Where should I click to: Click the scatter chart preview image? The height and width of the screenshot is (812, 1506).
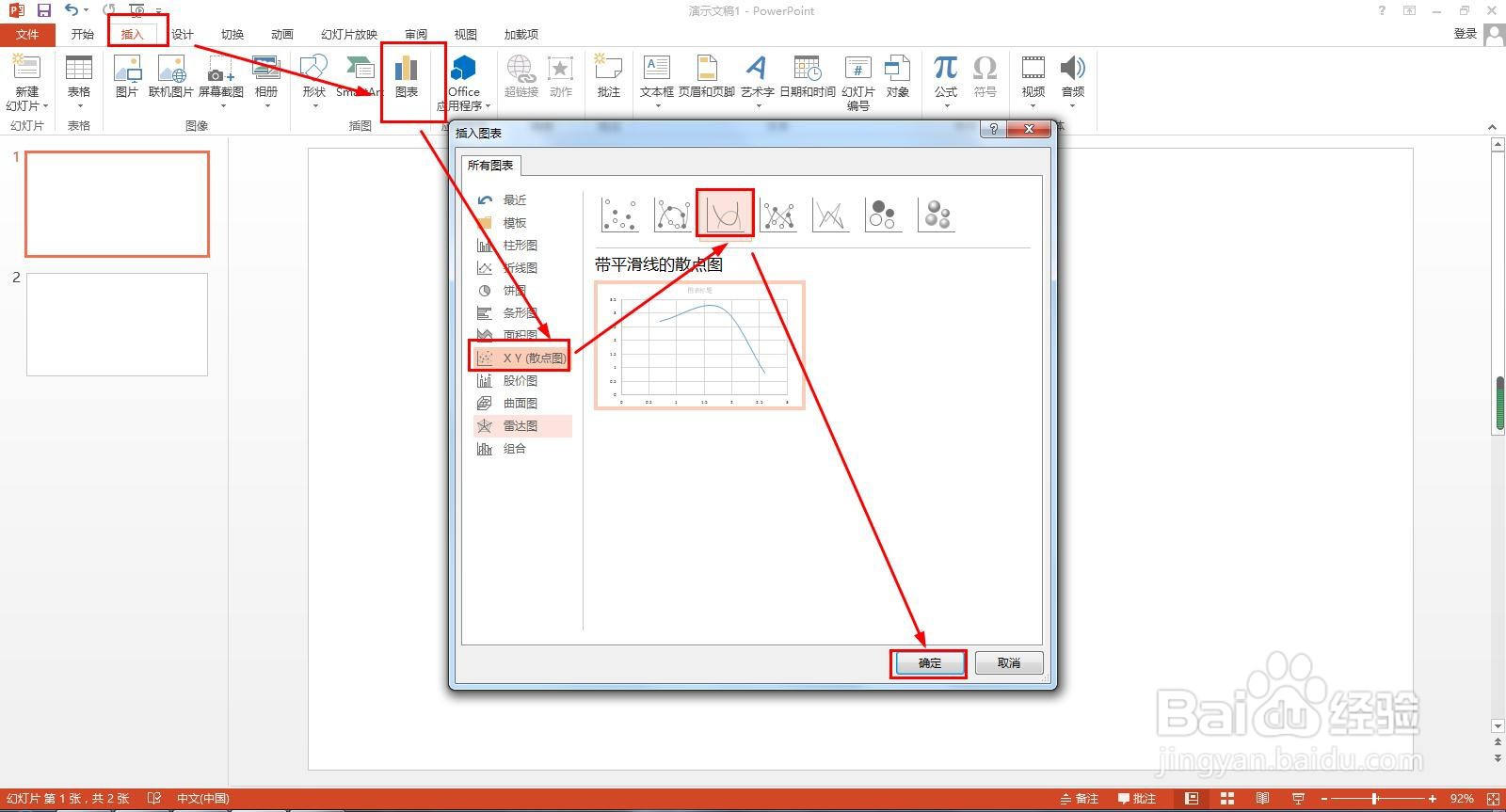pos(699,345)
